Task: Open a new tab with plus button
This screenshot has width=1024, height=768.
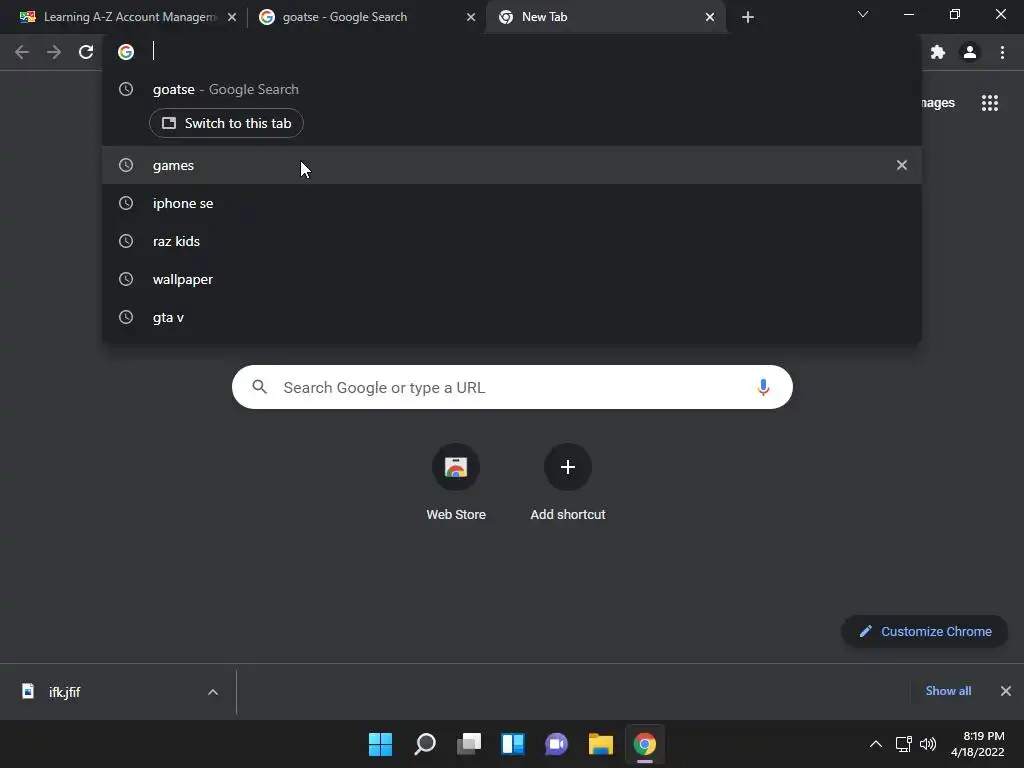Action: click(x=748, y=17)
